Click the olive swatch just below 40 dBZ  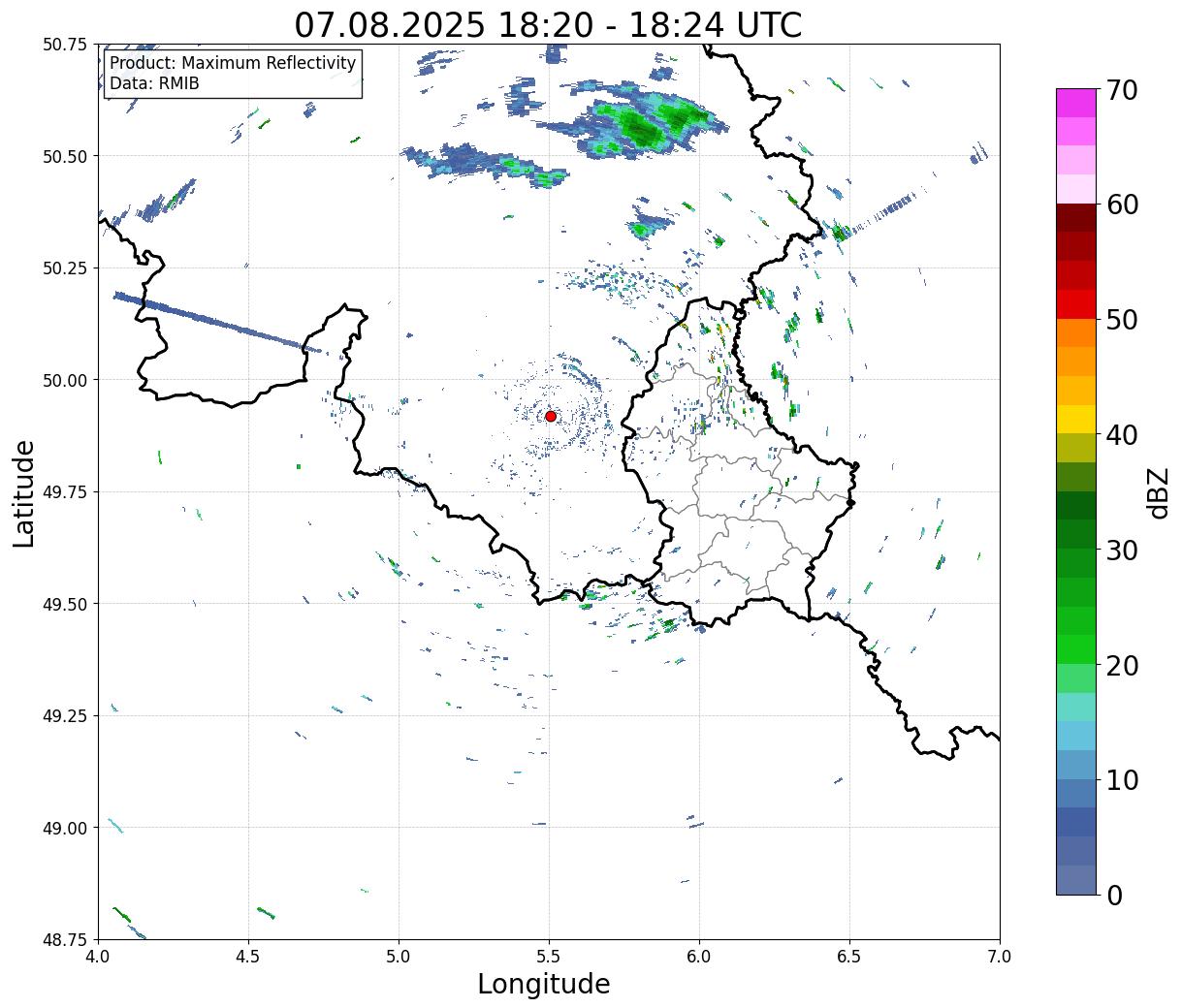pos(1076,449)
